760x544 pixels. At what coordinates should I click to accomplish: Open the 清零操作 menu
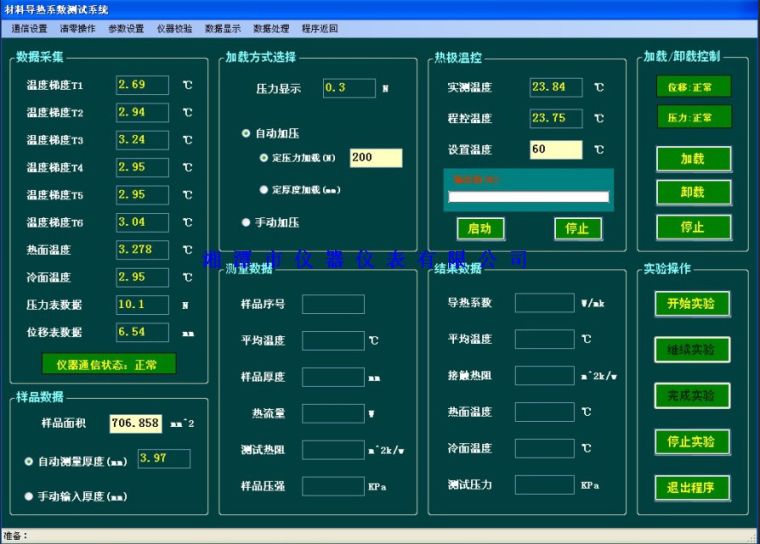78,29
